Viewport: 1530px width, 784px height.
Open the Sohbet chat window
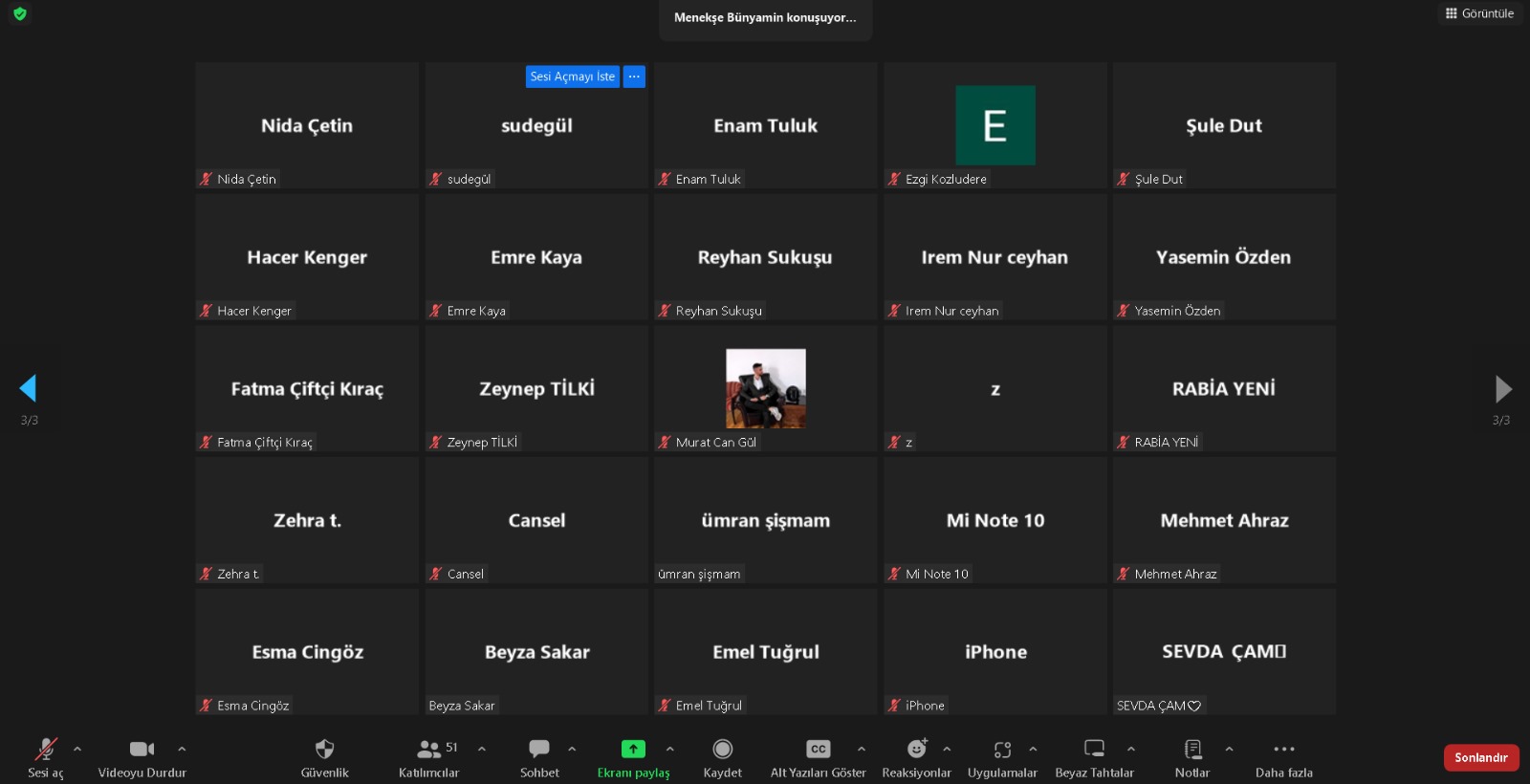[x=539, y=750]
